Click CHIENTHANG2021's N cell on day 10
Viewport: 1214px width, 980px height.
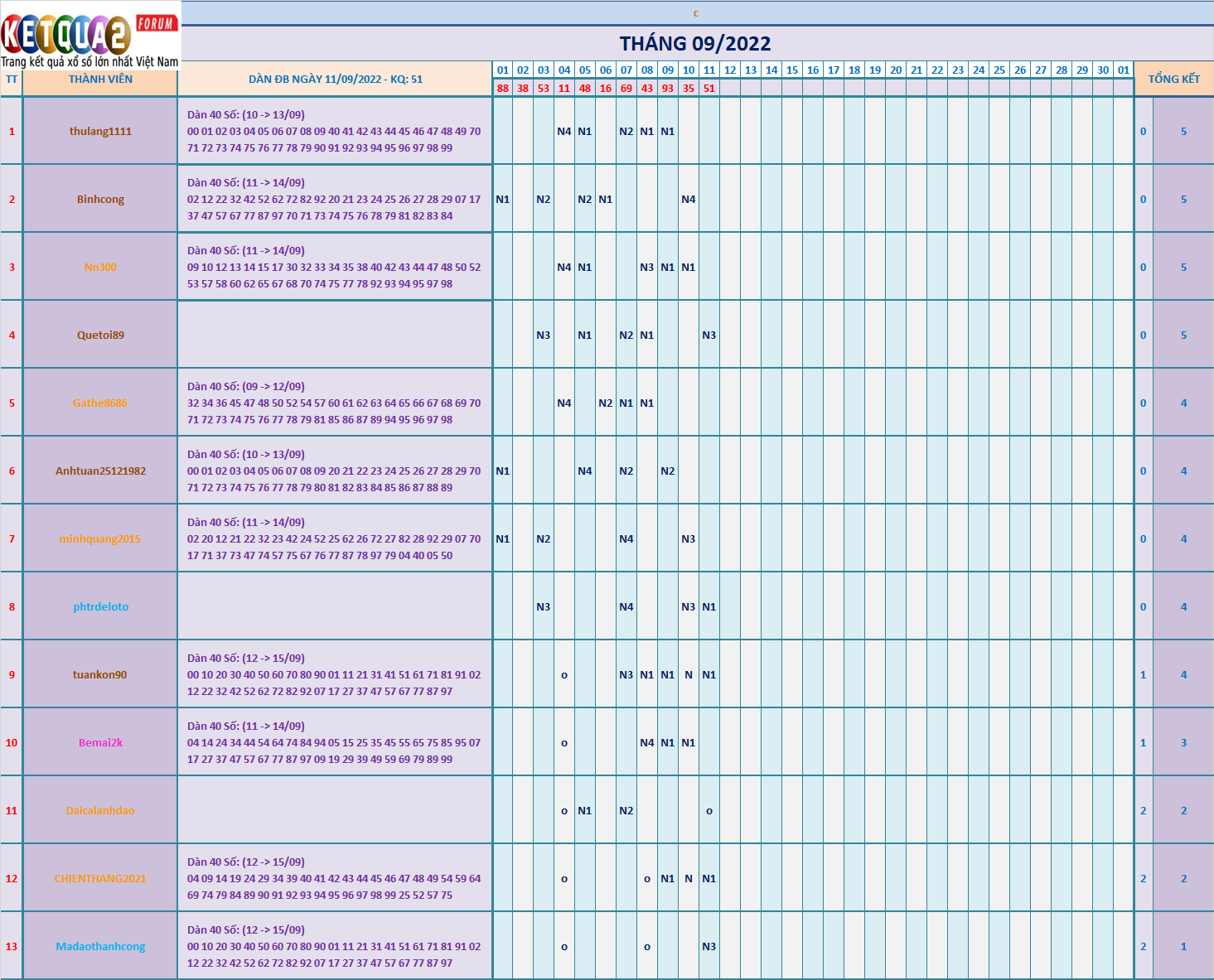coord(689,878)
